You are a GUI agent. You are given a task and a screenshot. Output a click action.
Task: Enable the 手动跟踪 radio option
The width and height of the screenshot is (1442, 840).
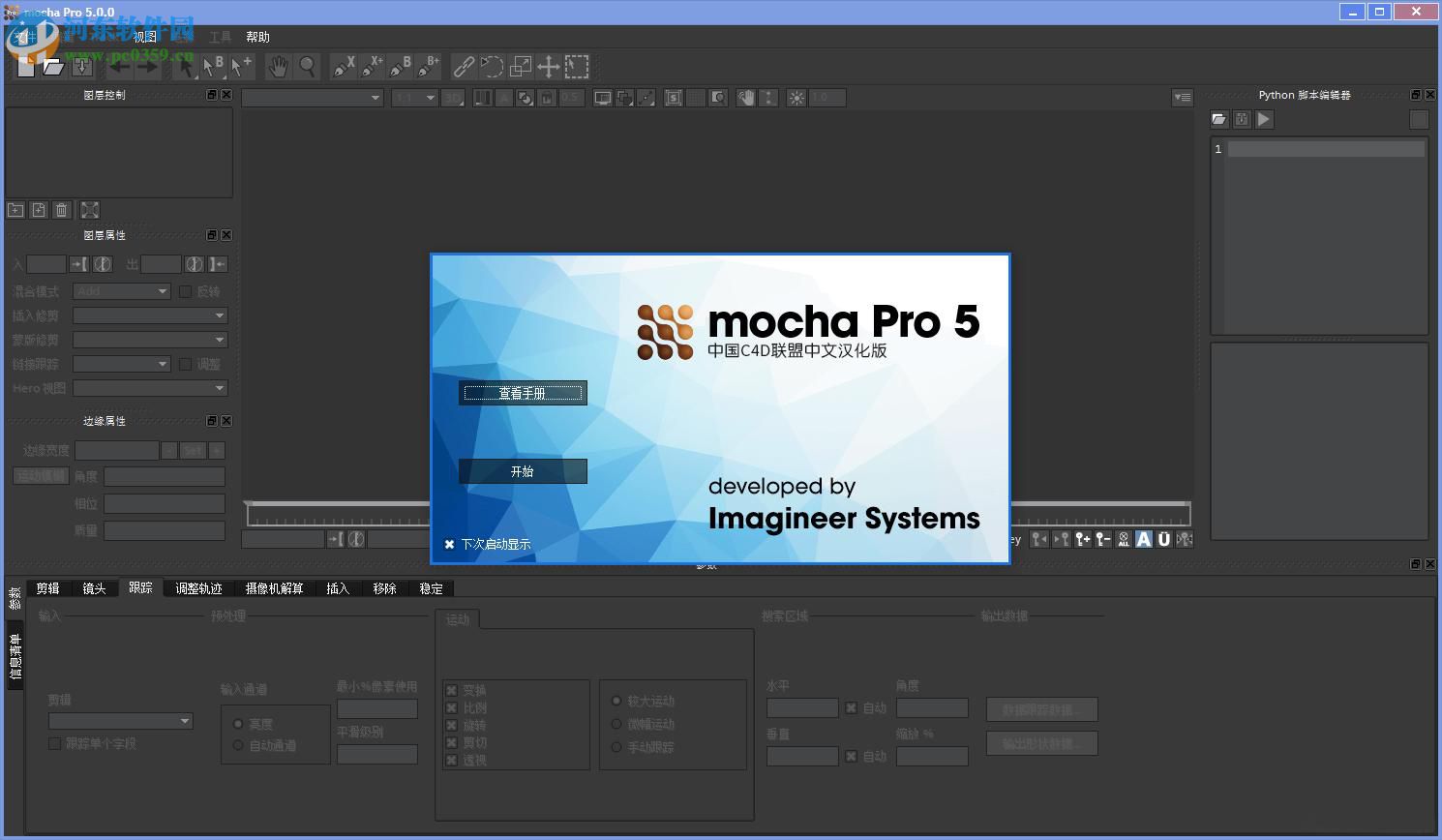pos(616,747)
